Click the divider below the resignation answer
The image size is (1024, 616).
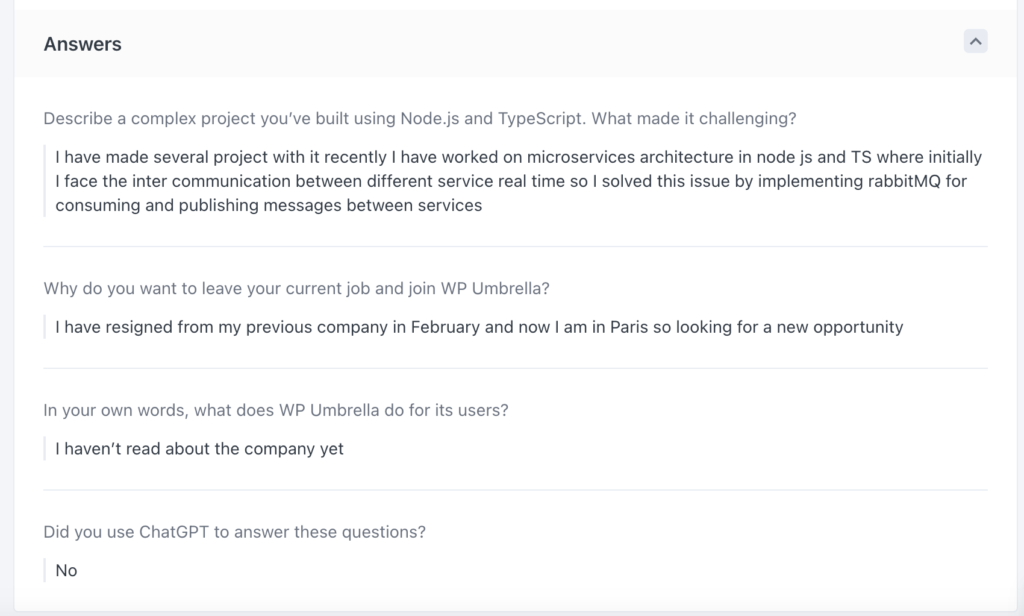click(515, 368)
